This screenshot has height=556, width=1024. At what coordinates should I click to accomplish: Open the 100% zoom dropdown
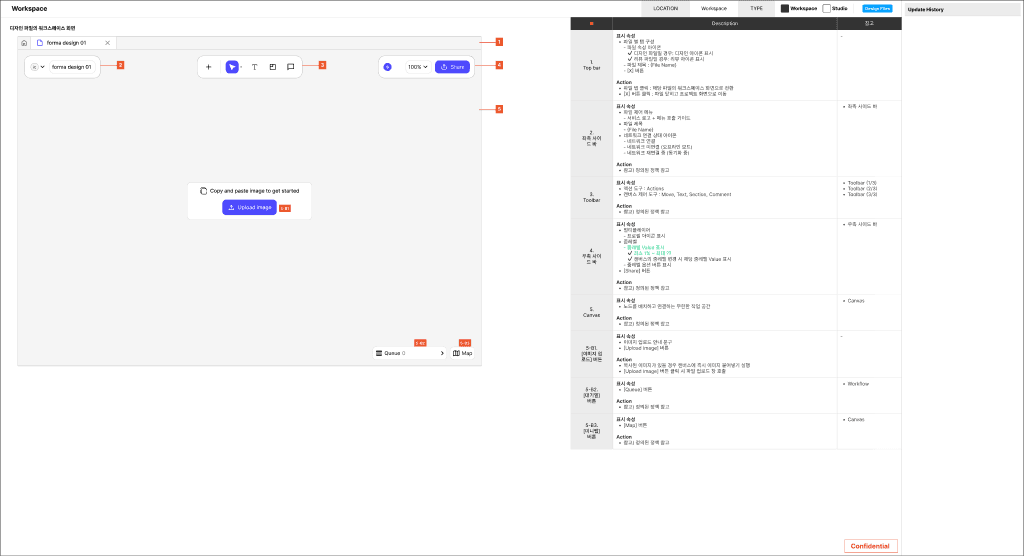[x=417, y=67]
